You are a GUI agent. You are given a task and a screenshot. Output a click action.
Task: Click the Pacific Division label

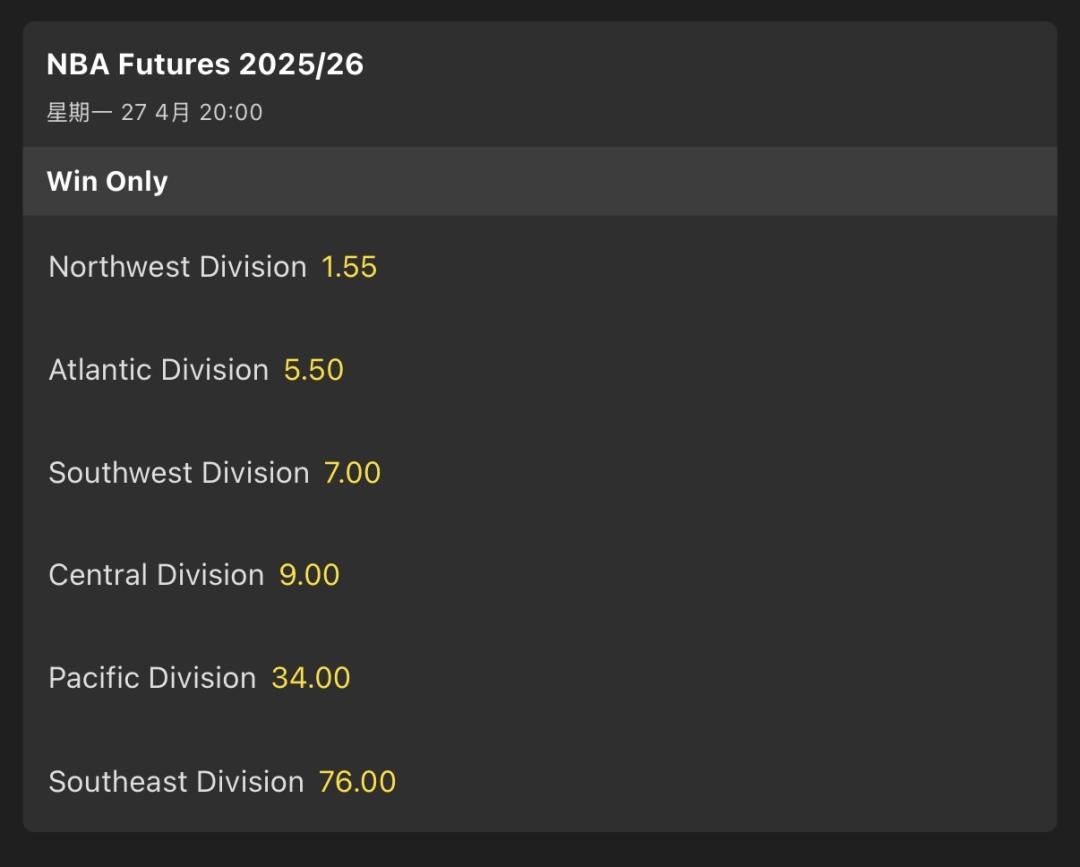152,678
